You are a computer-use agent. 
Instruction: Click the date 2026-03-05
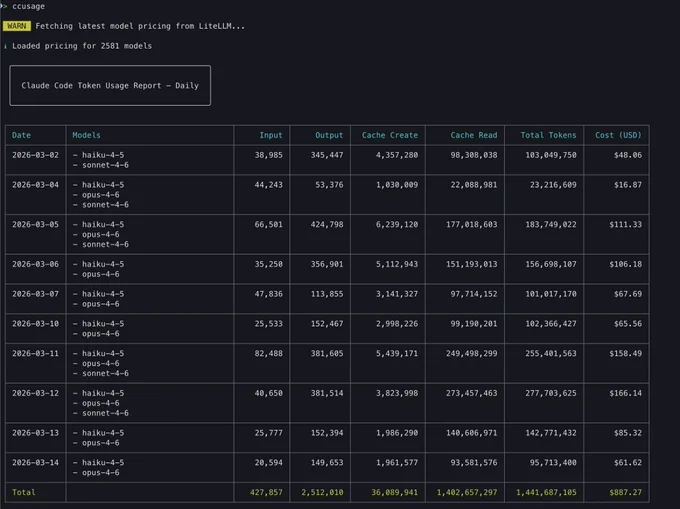tap(35, 225)
